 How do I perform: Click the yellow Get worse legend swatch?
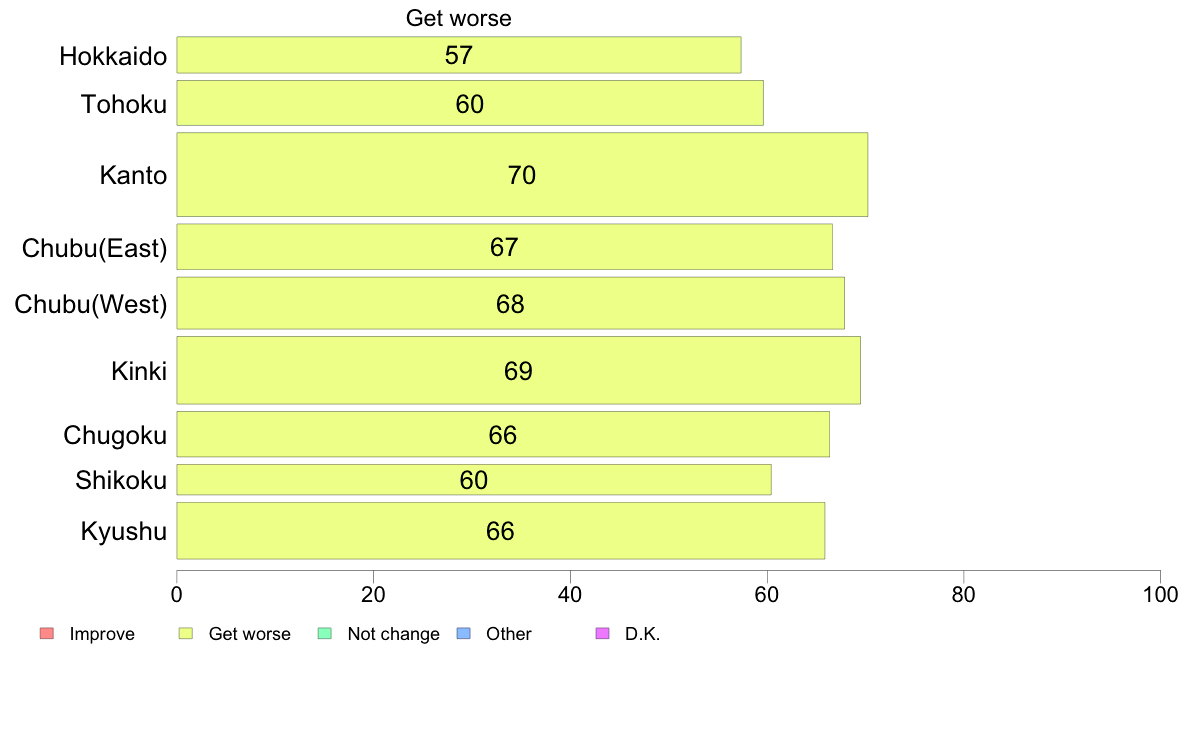[186, 634]
